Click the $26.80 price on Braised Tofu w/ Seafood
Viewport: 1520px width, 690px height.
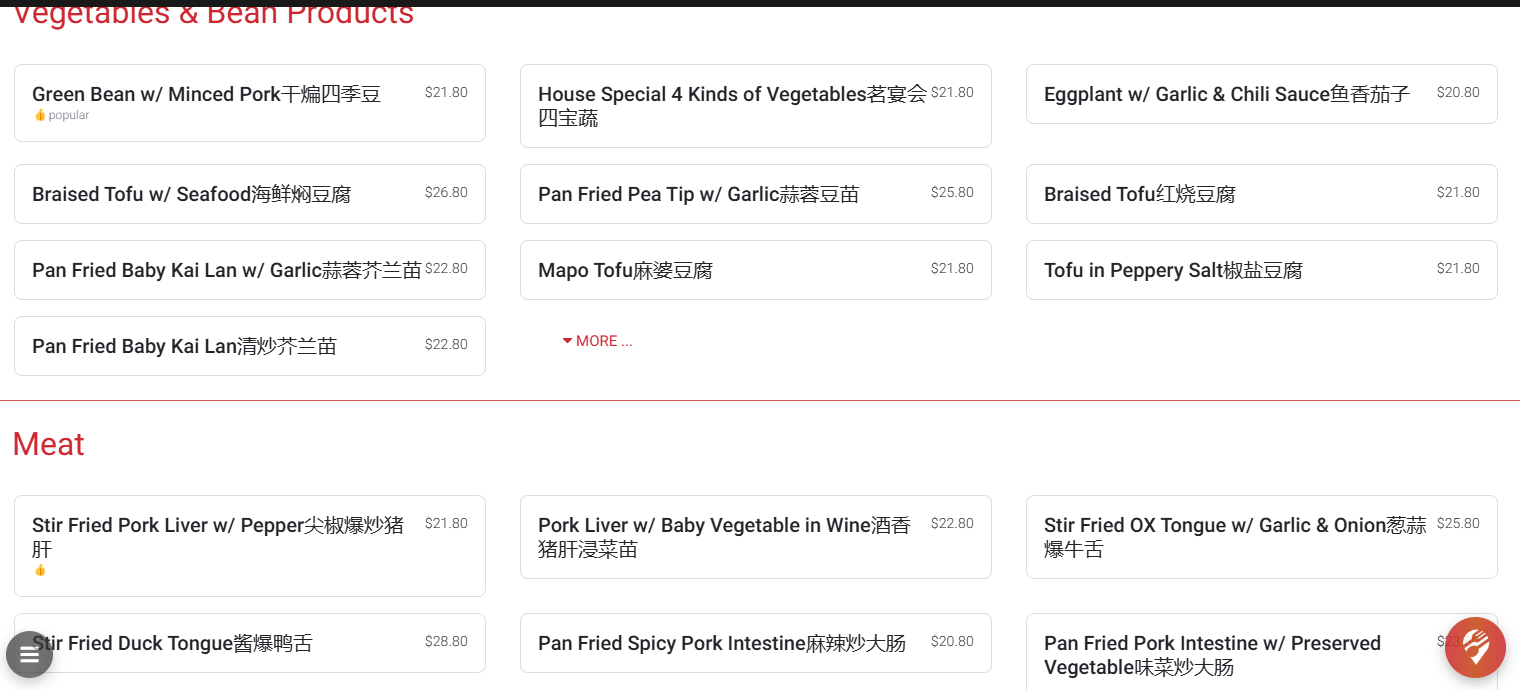pyautogui.click(x=446, y=193)
